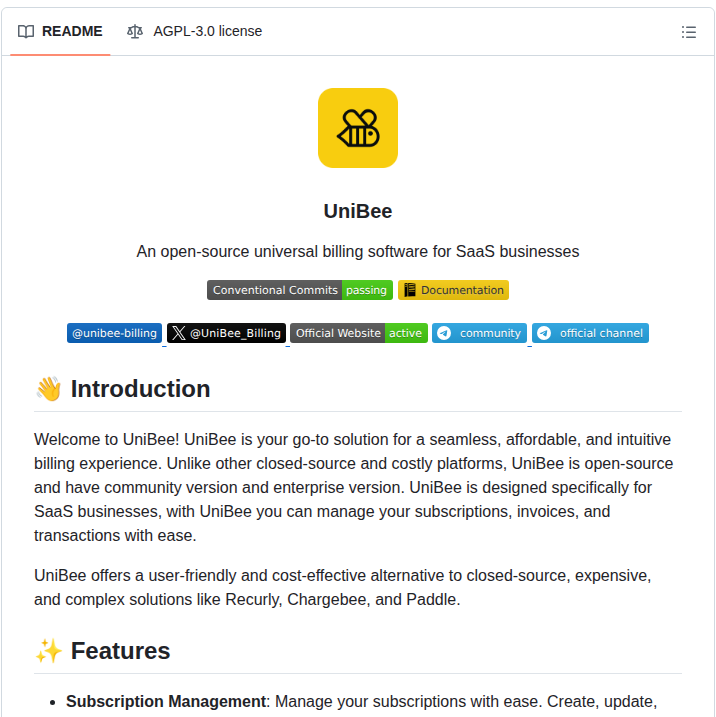The image size is (716, 717).
Task: Click the UniBee heading text
Action: (358, 211)
